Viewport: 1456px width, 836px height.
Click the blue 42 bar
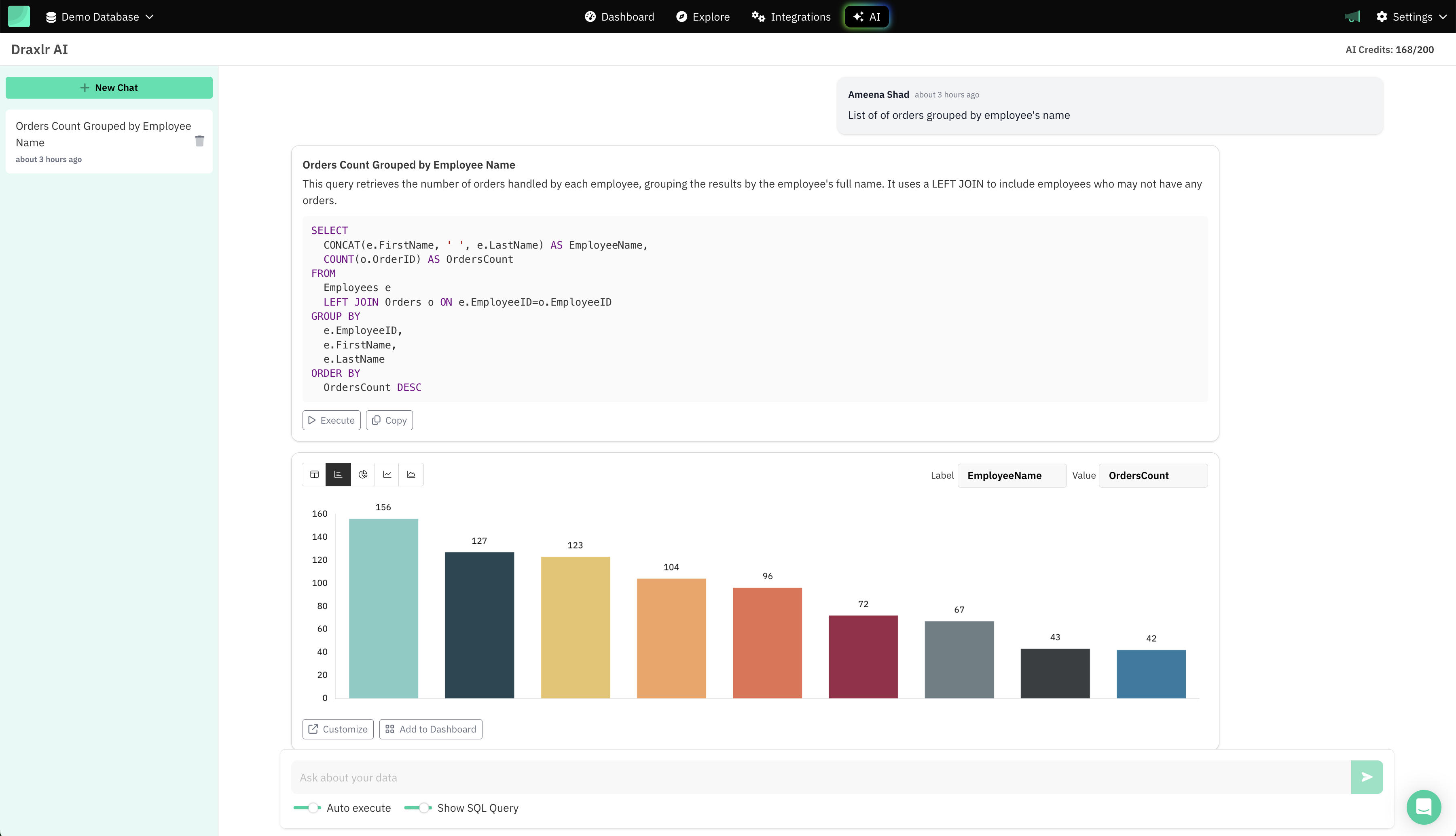coord(1151,673)
